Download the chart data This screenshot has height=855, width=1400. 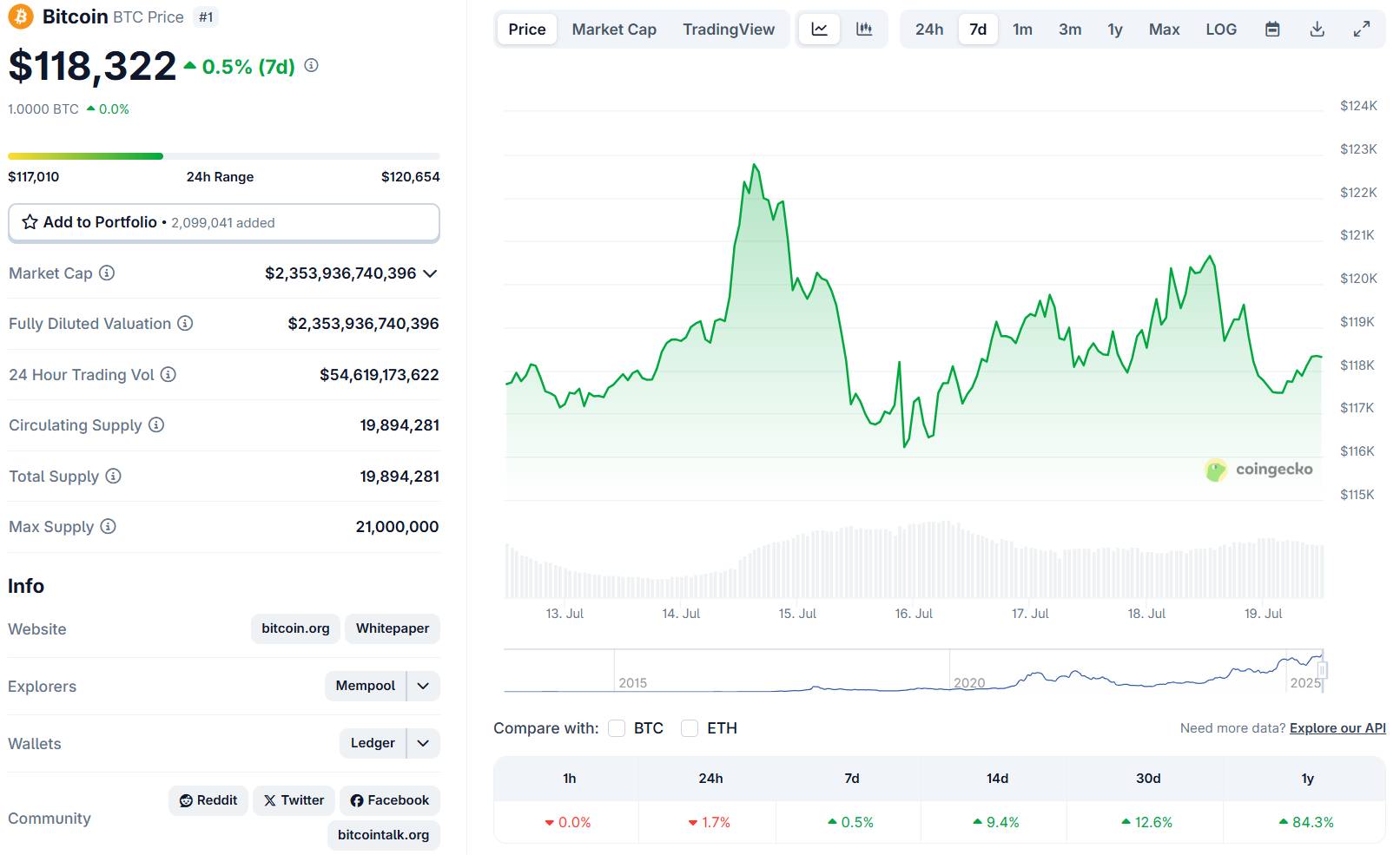1317,30
